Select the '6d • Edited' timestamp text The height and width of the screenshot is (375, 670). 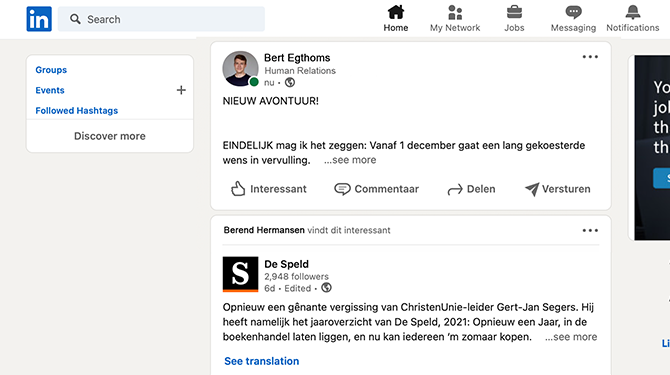point(288,288)
